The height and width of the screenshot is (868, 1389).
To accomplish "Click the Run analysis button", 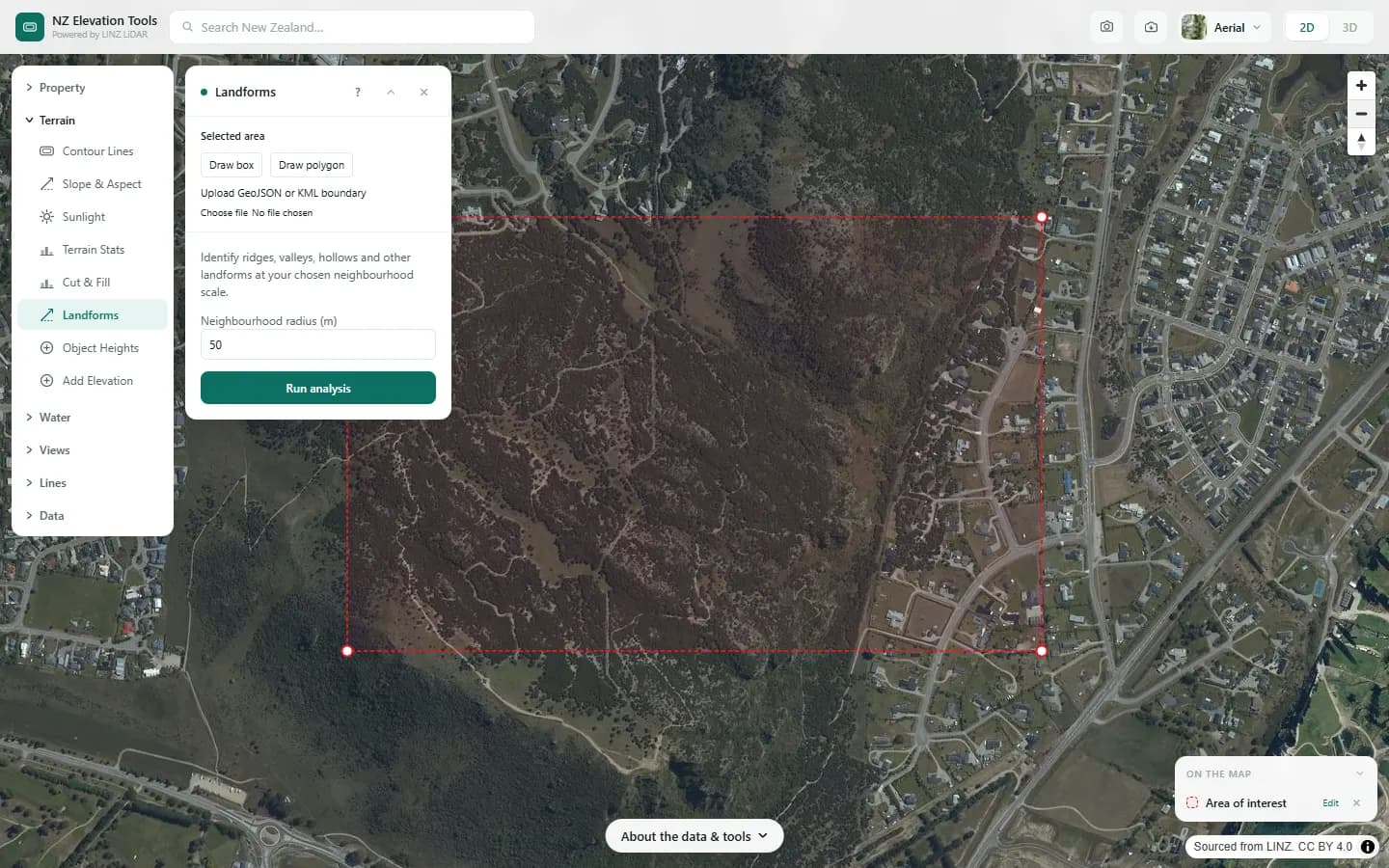I will 318,388.
